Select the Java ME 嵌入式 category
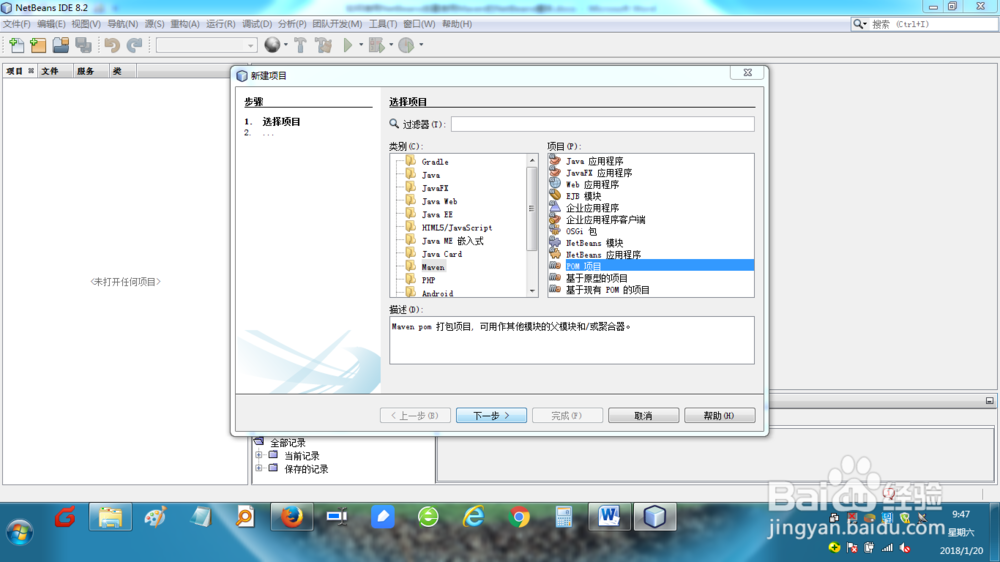The width and height of the screenshot is (1000, 562). click(452, 240)
